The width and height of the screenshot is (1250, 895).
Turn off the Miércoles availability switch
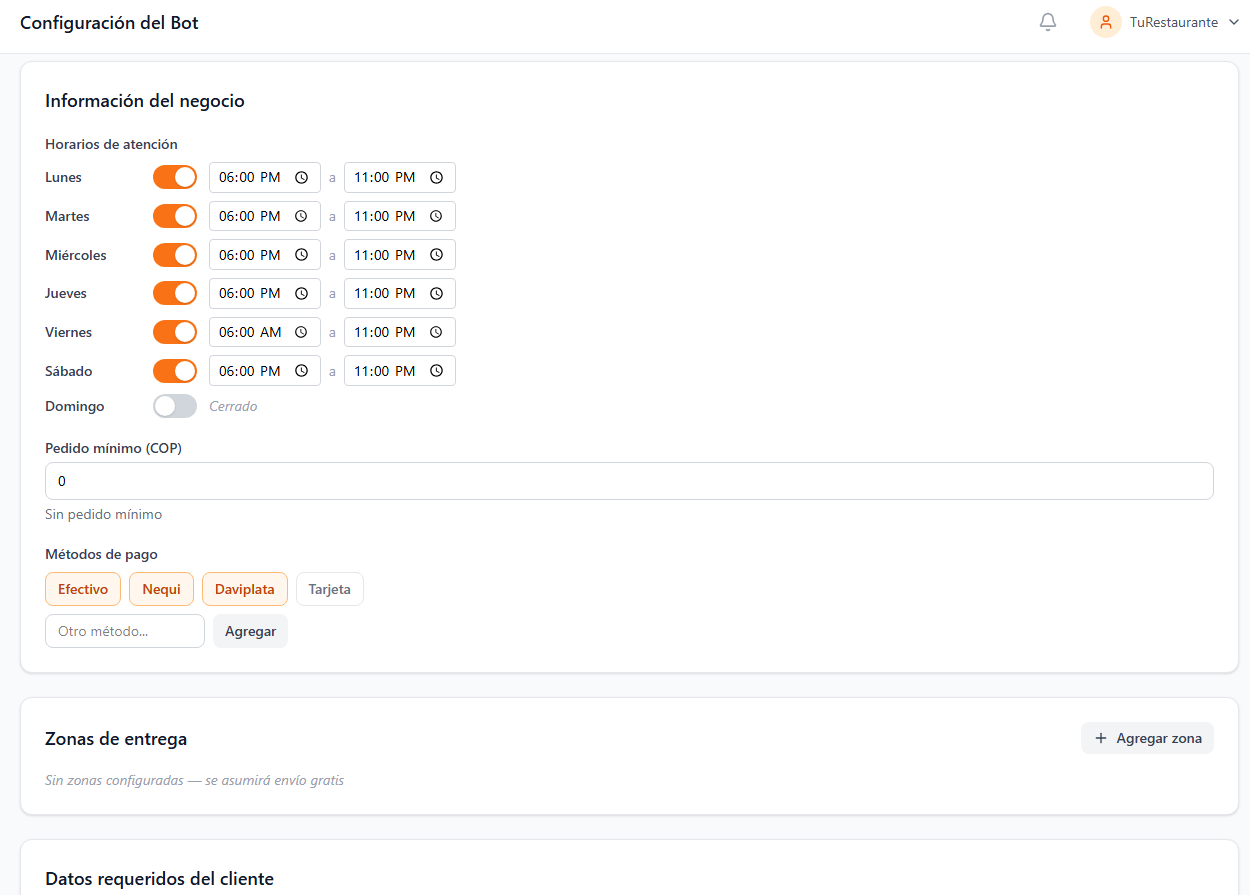click(175, 254)
